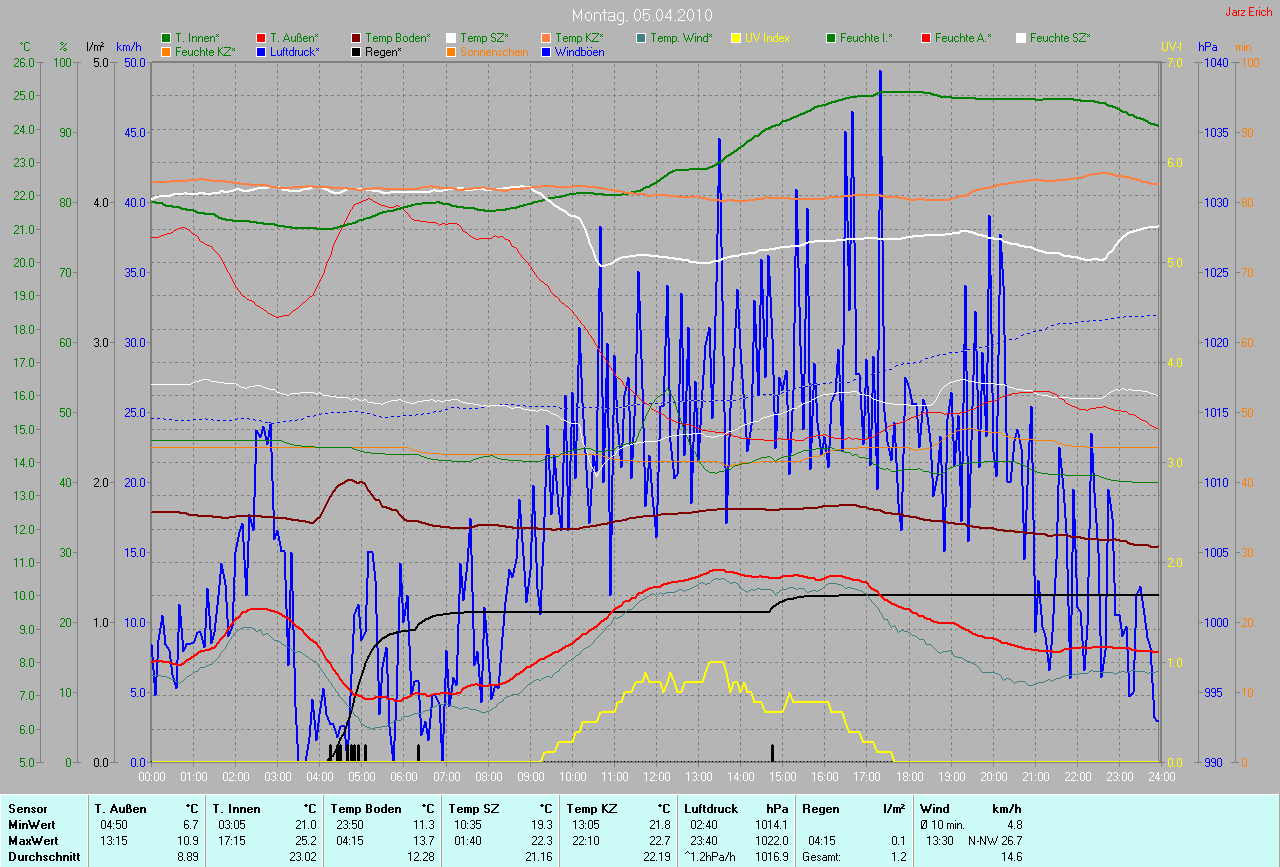Image resolution: width=1280 pixels, height=867 pixels.
Task: Toggle the Windböen legend entry
Action: point(579,52)
